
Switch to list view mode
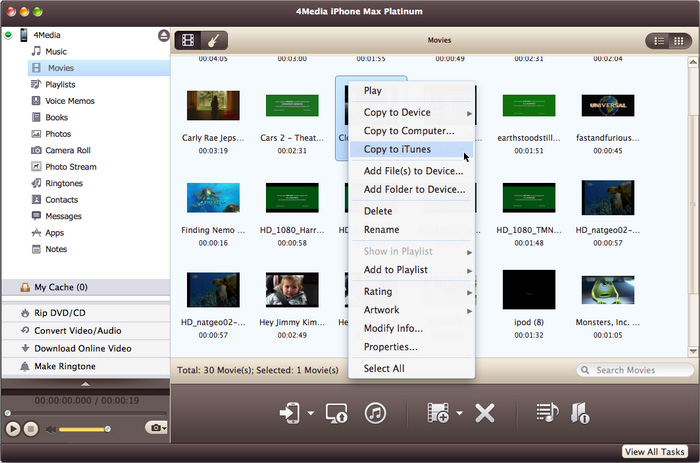(658, 41)
